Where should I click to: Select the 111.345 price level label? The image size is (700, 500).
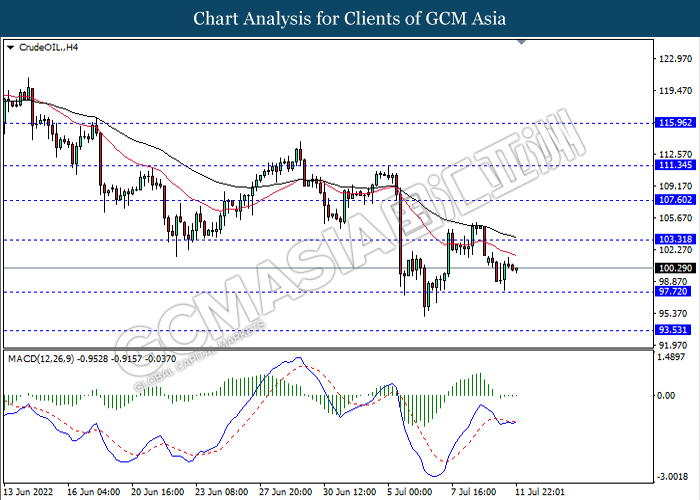click(675, 165)
